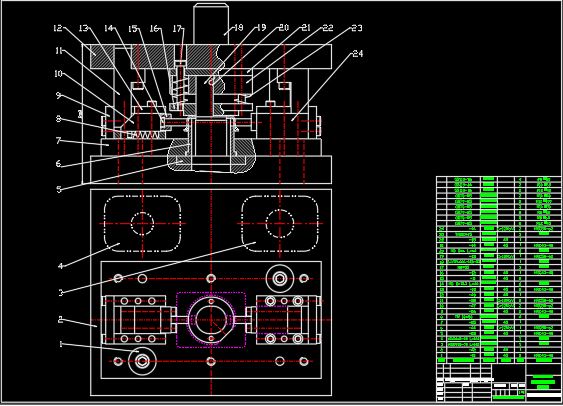Pick the right dash-dot rounded rectangle outline
The height and width of the screenshot is (406, 563).
tap(280, 223)
